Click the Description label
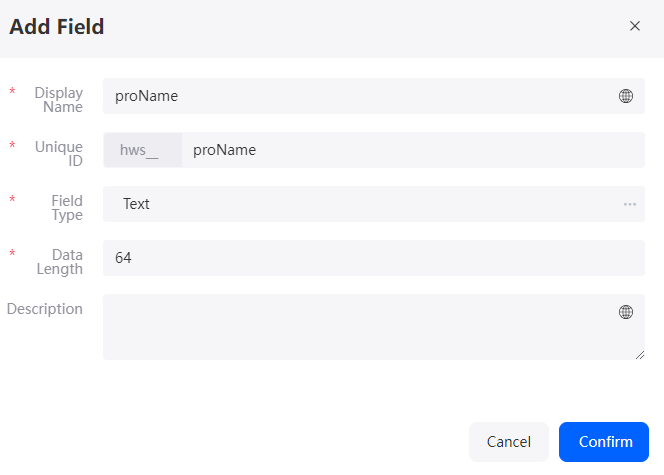The height and width of the screenshot is (475, 664). tap(45, 309)
